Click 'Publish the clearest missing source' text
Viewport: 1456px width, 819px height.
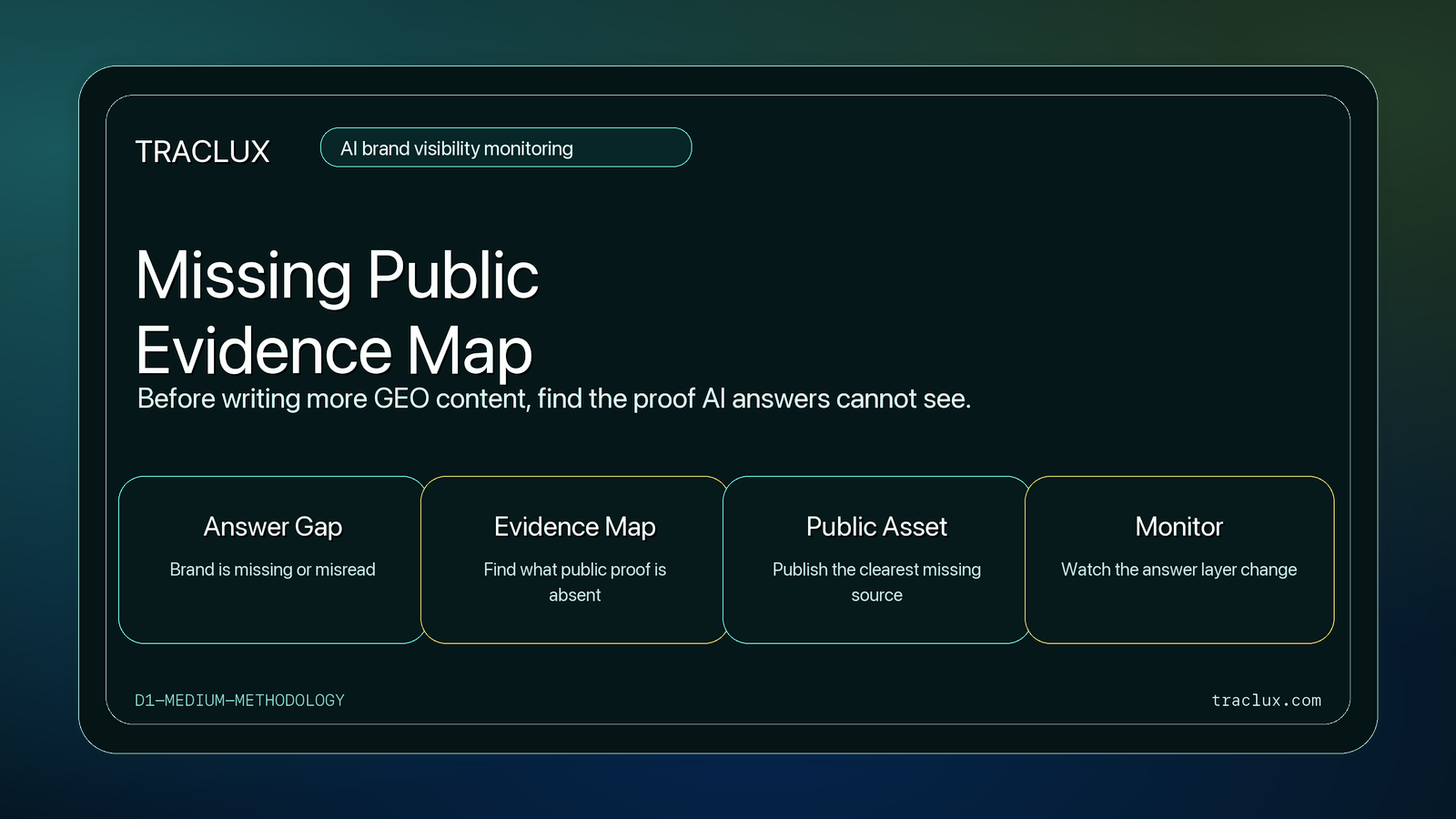coord(876,582)
